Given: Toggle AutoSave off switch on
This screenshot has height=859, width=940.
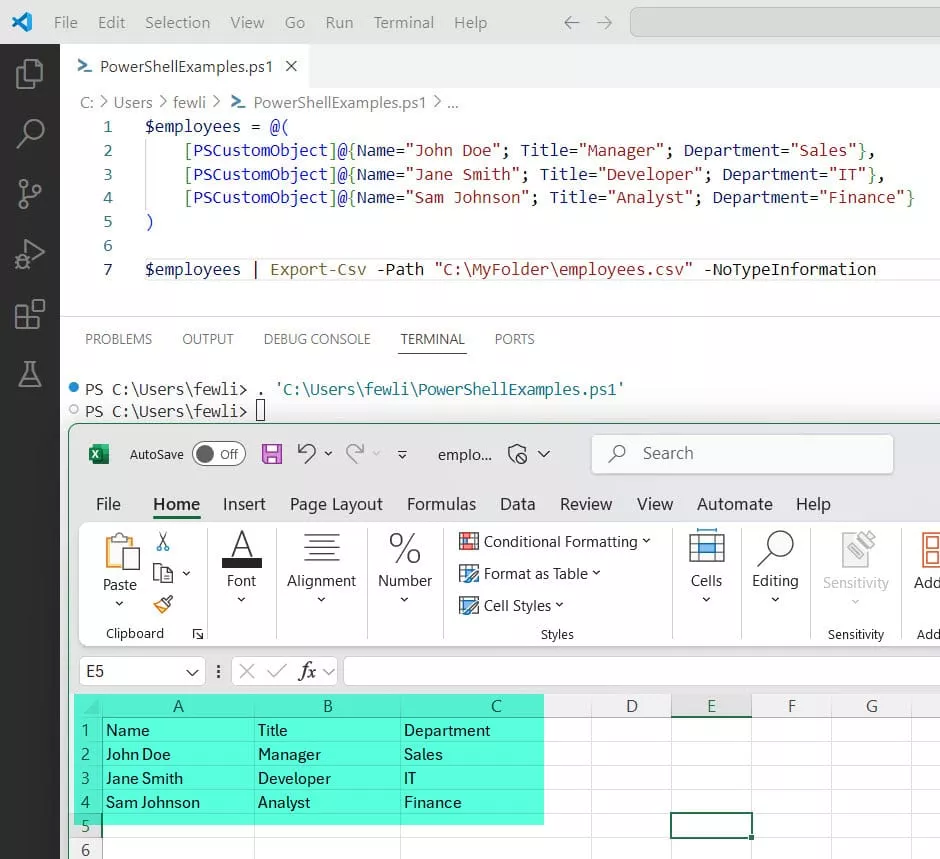Looking at the screenshot, I should point(218,453).
